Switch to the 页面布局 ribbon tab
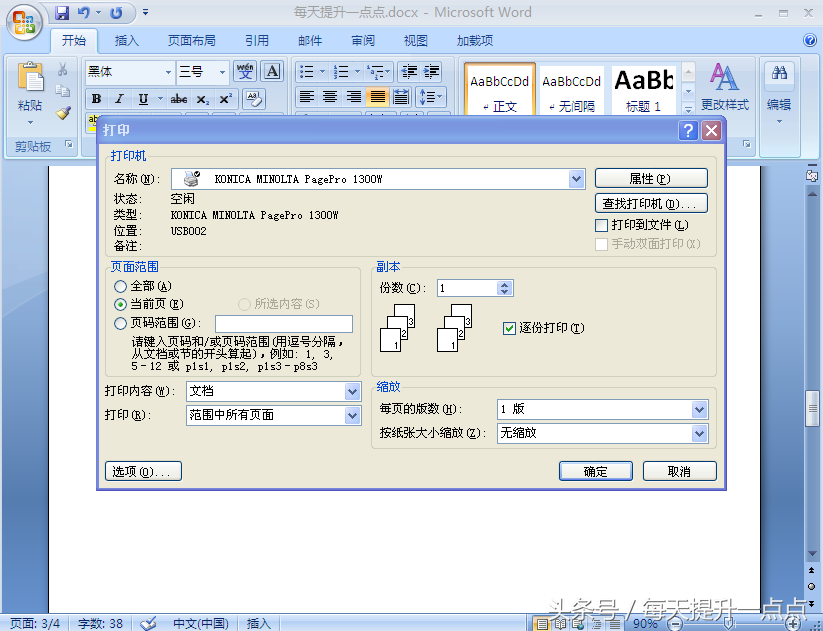Viewport: 823px width, 631px height. pos(192,40)
